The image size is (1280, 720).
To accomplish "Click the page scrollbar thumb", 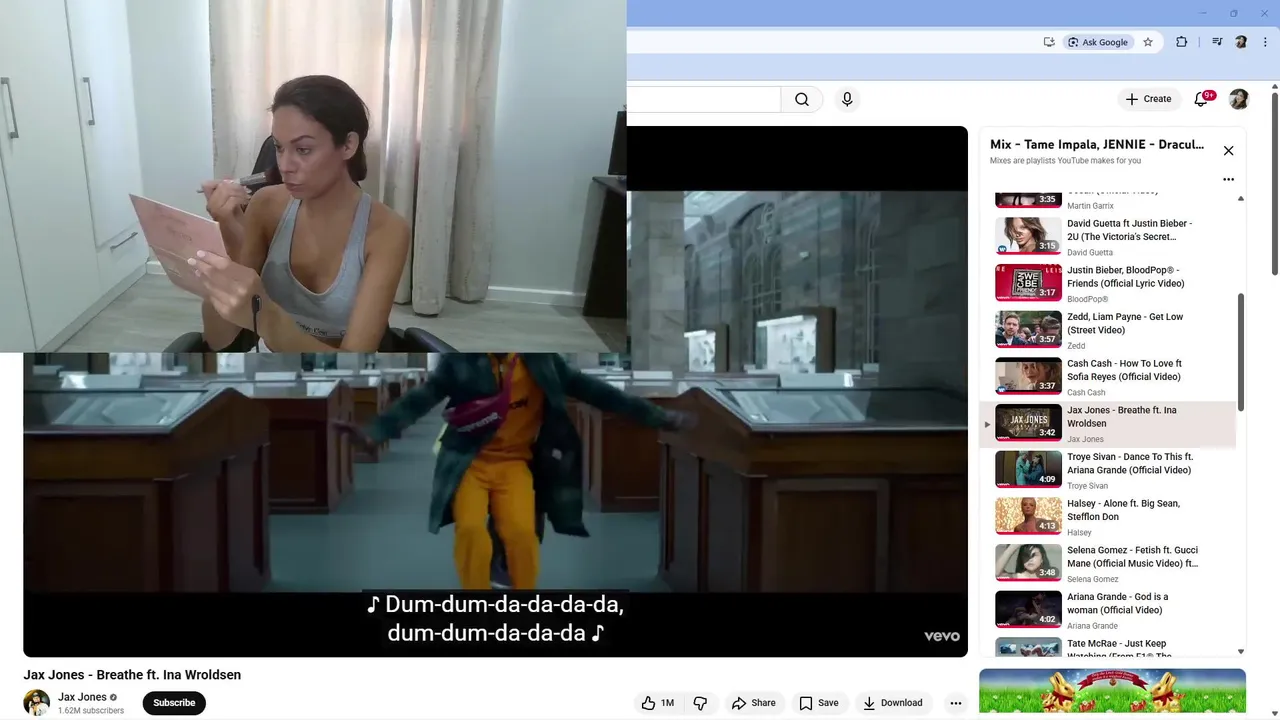I will [1274, 185].
